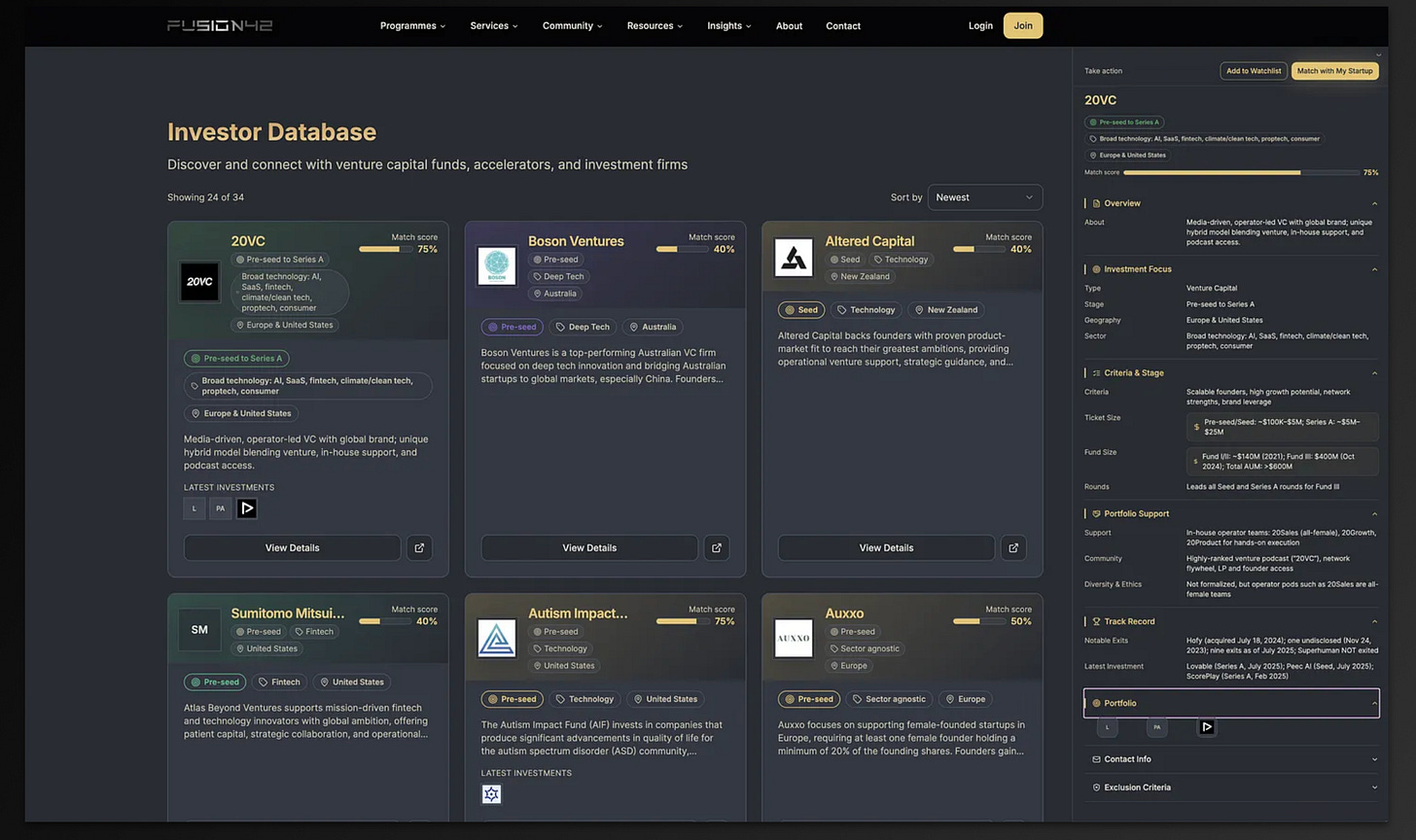This screenshot has width=1416, height=840.
Task: View Details of Altered Capital
Action: (x=886, y=547)
